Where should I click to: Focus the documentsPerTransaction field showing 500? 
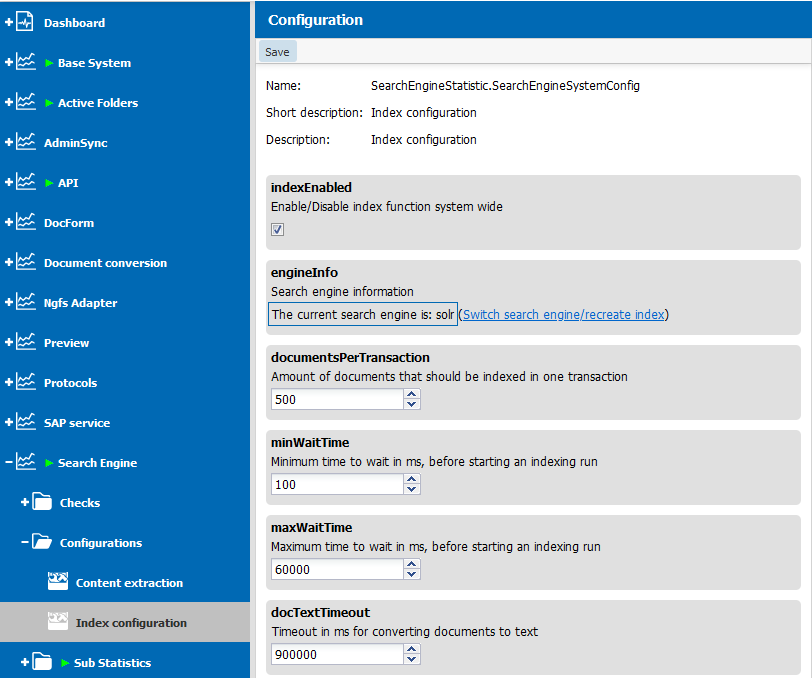coord(337,399)
